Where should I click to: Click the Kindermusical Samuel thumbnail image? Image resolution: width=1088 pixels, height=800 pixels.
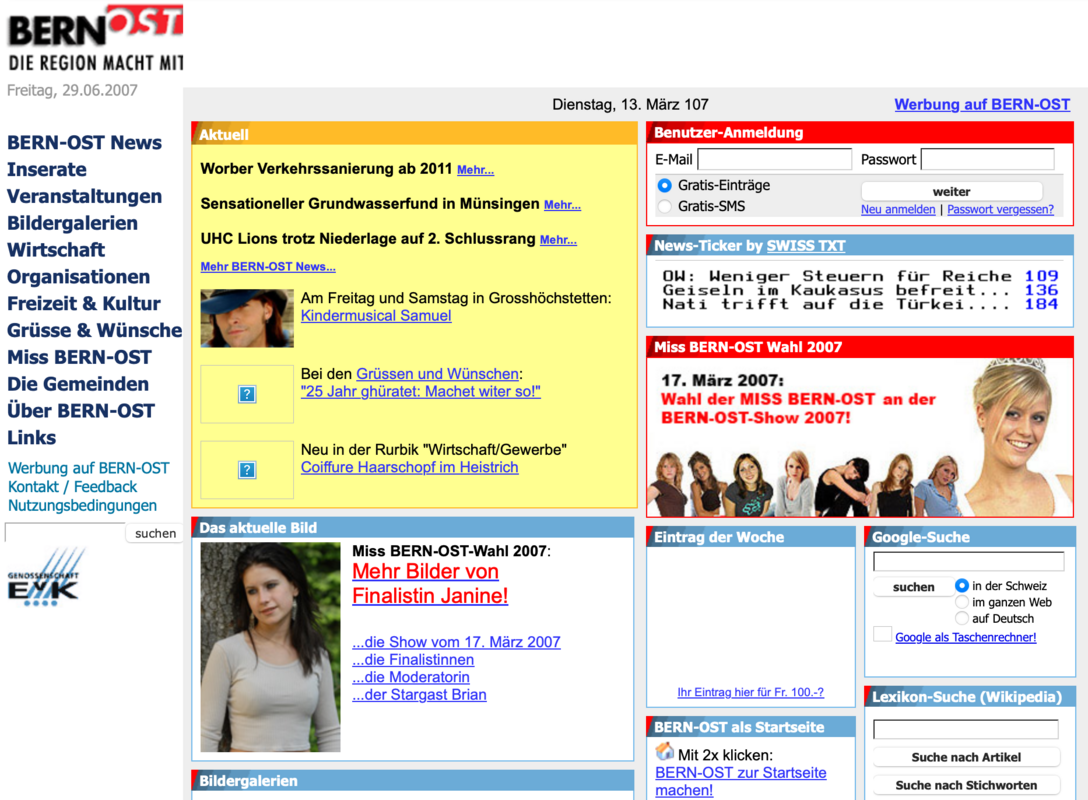(x=247, y=318)
